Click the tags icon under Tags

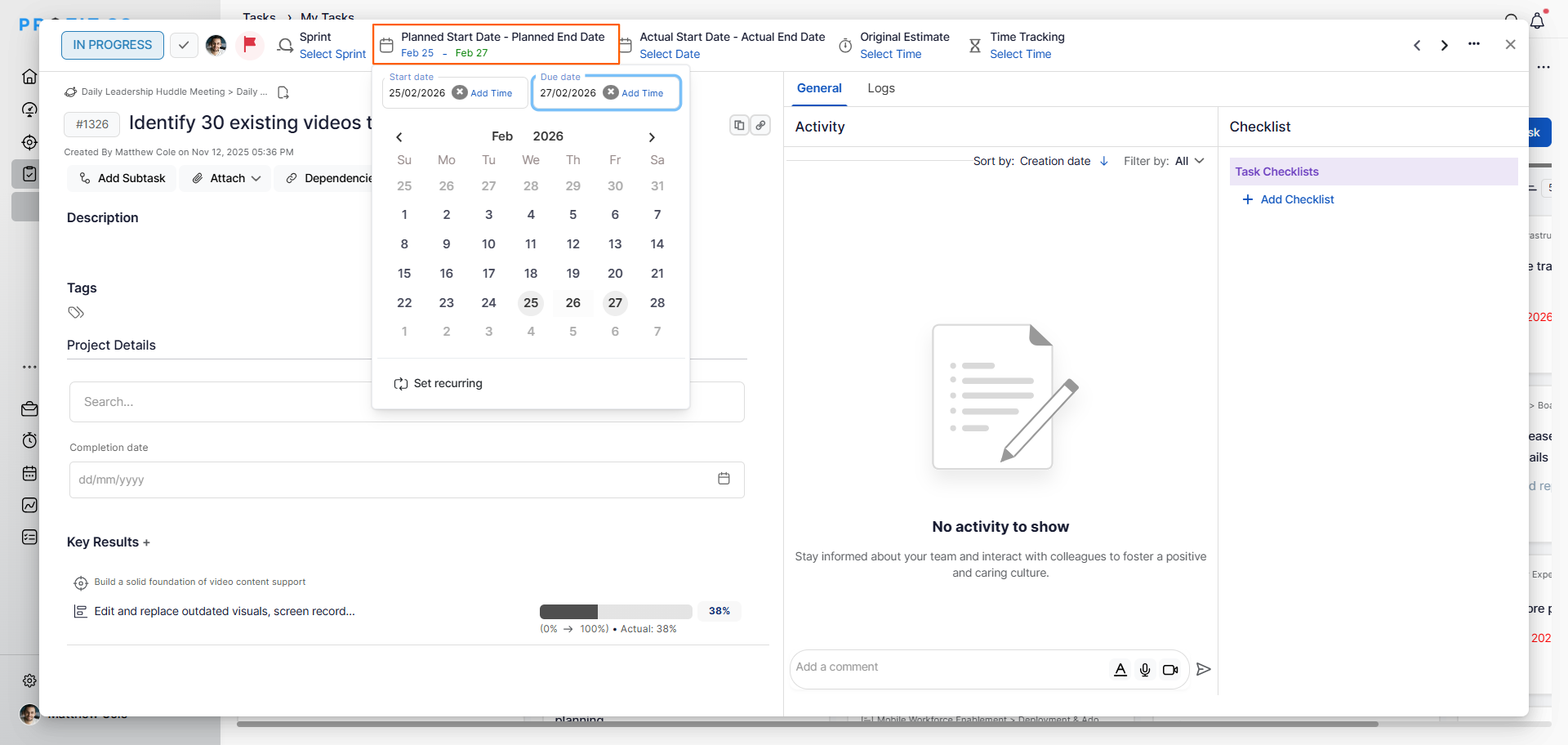click(x=76, y=312)
